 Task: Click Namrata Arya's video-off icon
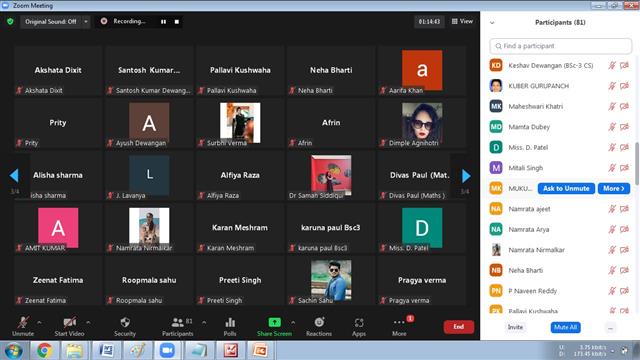point(624,229)
